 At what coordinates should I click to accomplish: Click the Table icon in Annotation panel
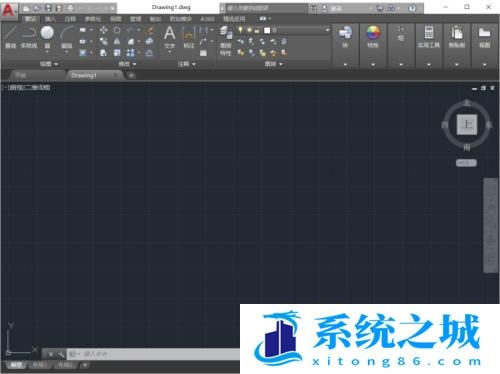[x=203, y=53]
